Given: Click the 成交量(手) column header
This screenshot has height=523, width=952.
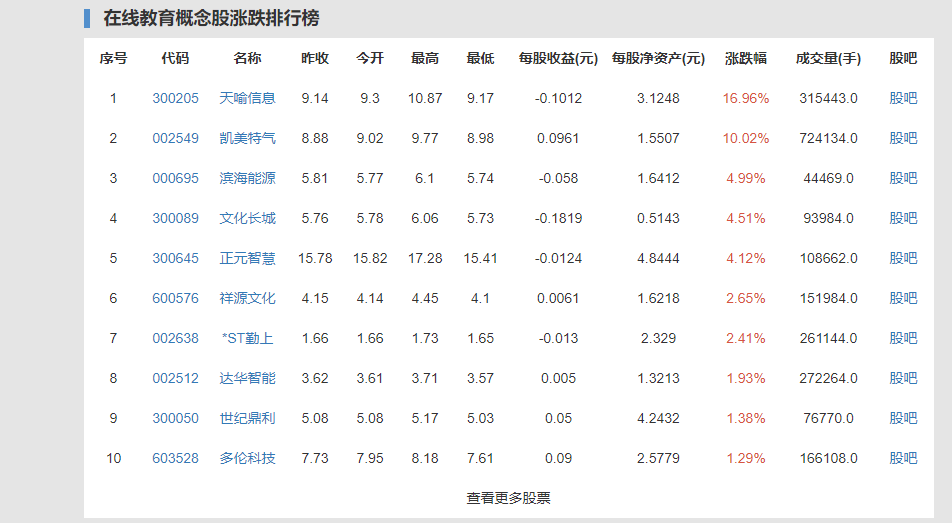Looking at the screenshot, I should pos(828,58).
